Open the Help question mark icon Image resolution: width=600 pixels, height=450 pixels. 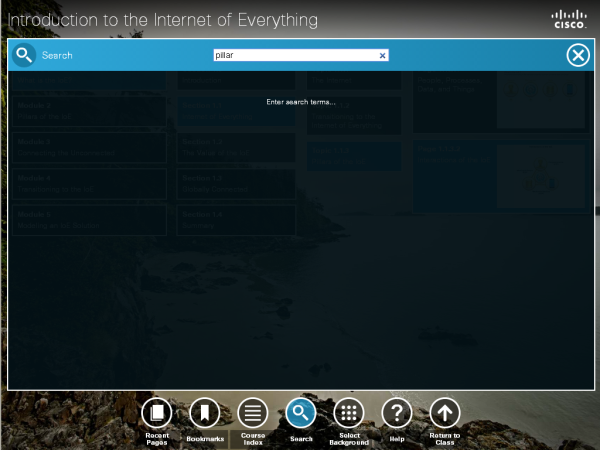pyautogui.click(x=397, y=412)
